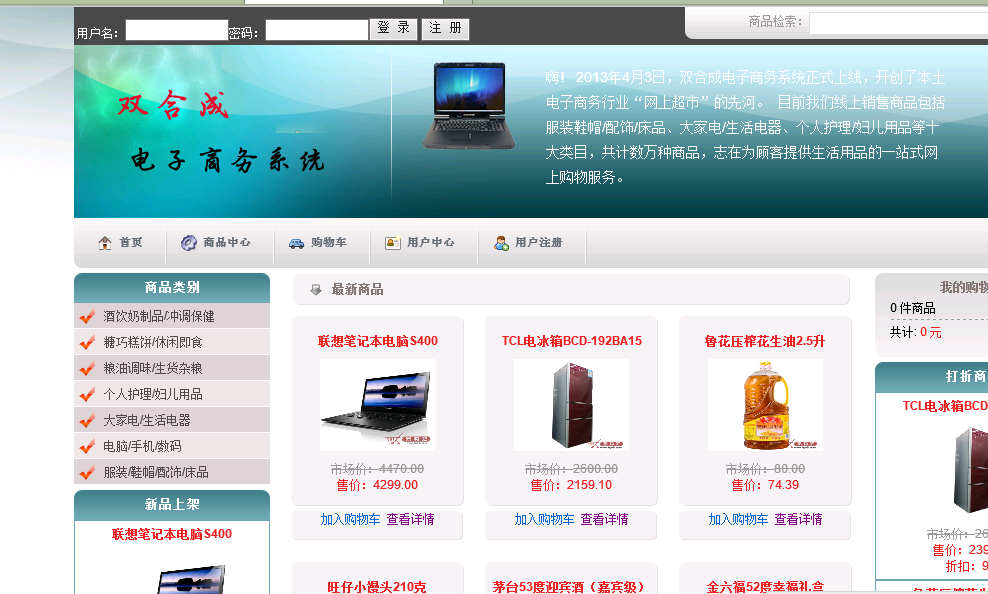Open 茅台53度迎宾酒 product title
Screen dimensions: 988x594
[x=568, y=587]
